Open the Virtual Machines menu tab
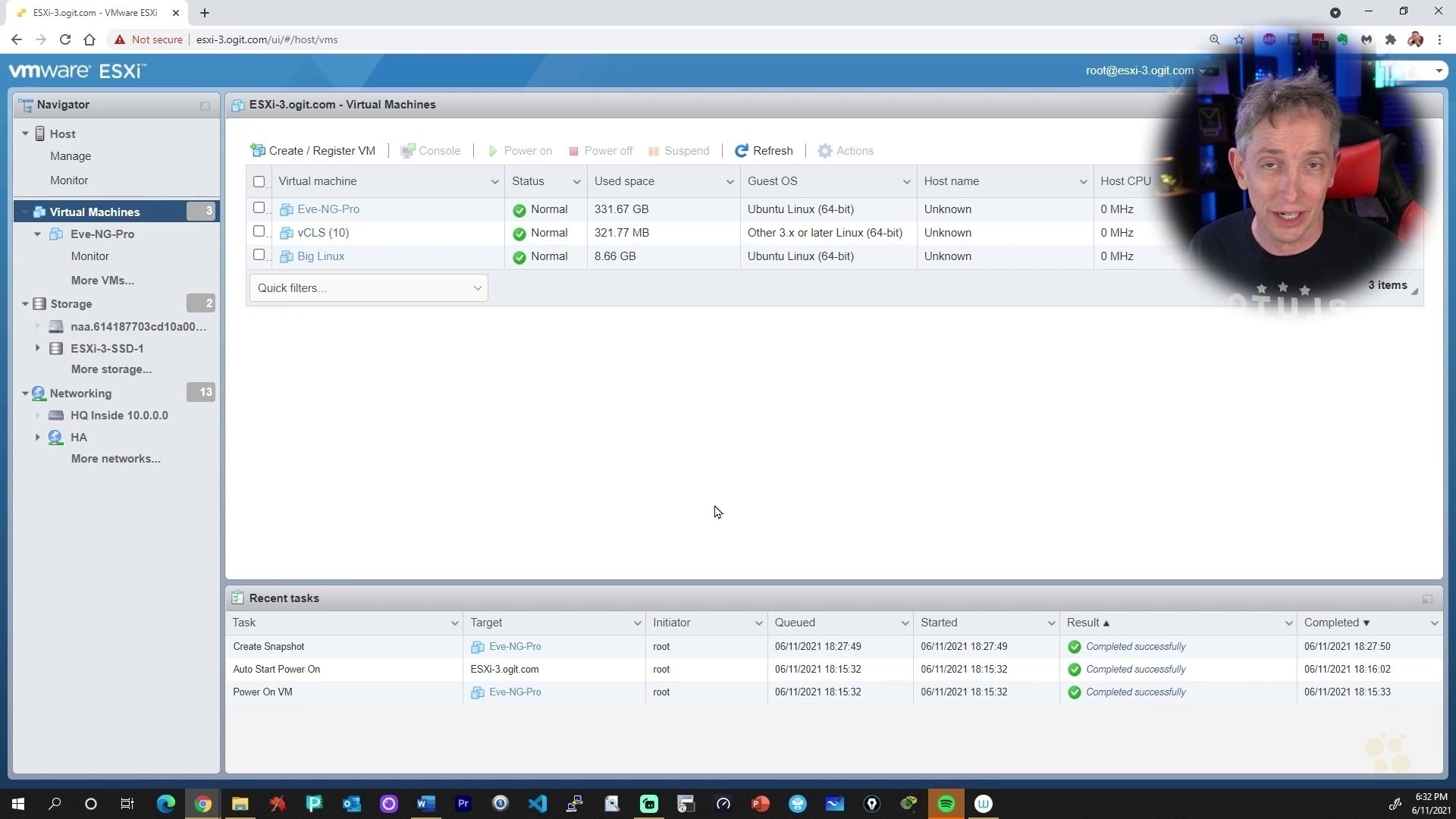Viewport: 1456px width, 819px height. pyautogui.click(x=95, y=211)
